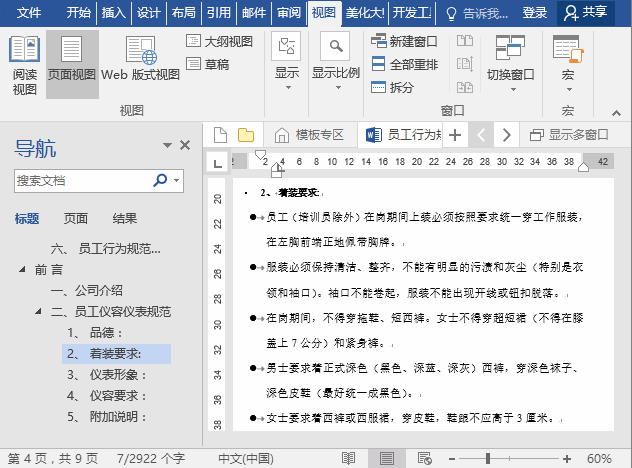Click the 共享 share button
Image resolution: width=632 pixels, height=468 pixels.
(x=586, y=13)
